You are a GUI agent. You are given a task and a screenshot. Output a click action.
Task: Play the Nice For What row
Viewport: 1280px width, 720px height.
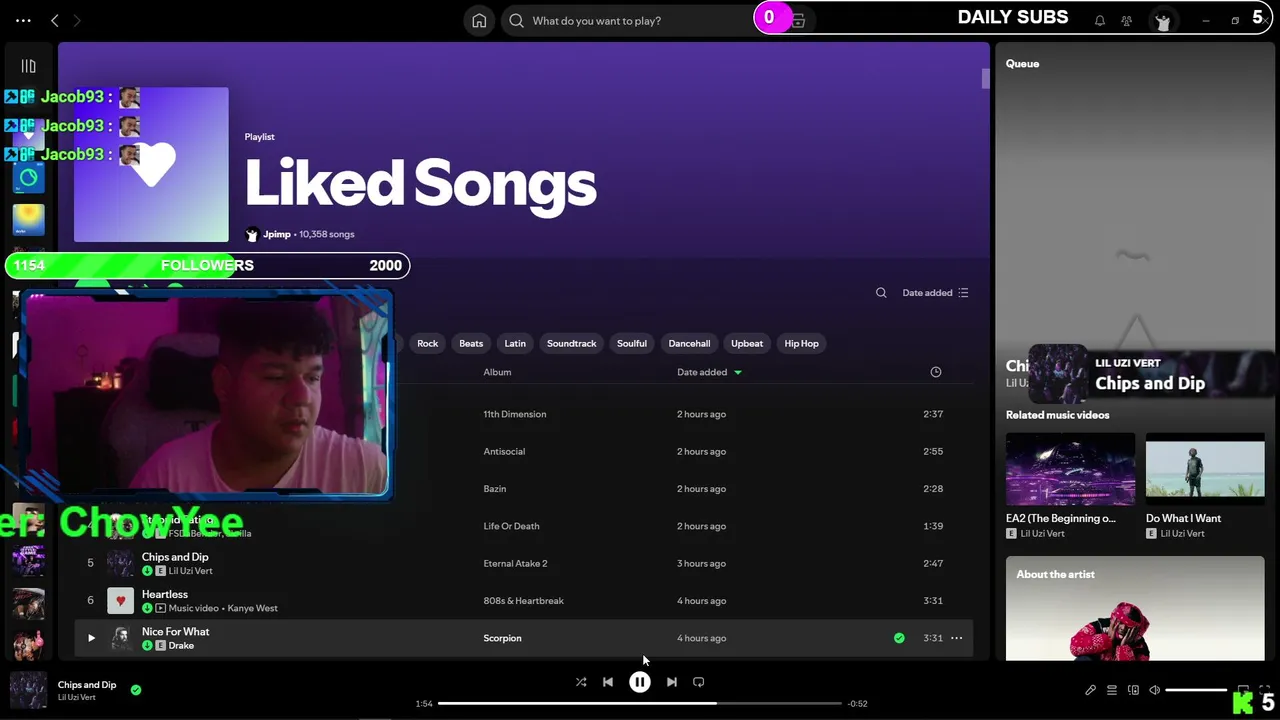(x=91, y=638)
